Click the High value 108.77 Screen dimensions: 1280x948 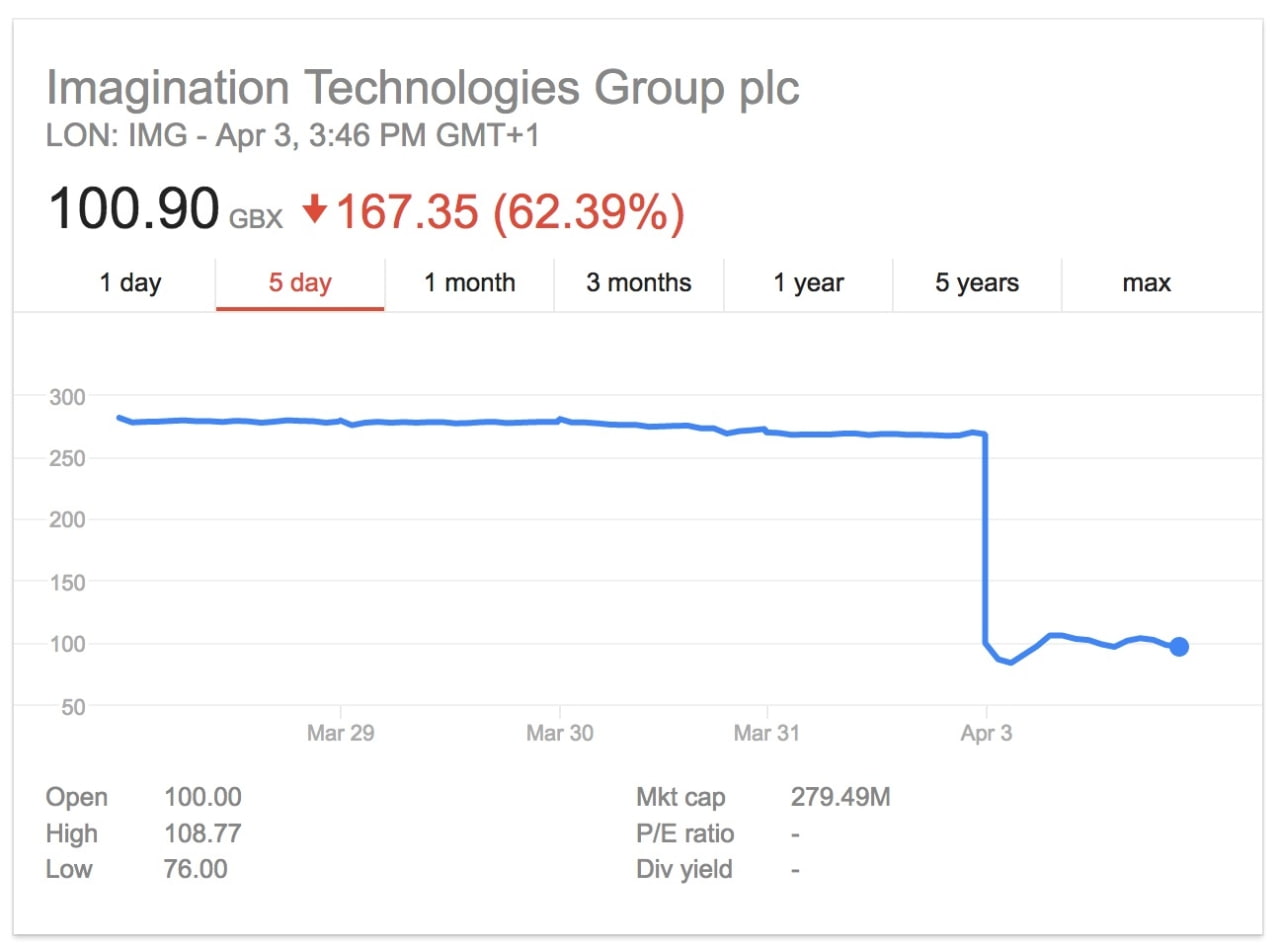202,833
